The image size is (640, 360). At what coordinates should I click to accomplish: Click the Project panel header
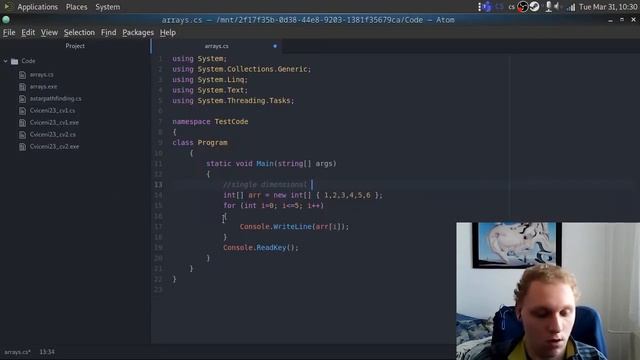[75, 46]
